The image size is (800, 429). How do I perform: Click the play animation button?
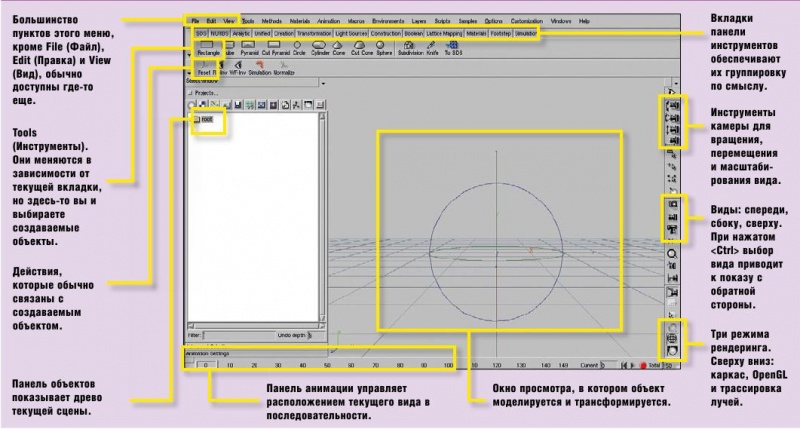tap(633, 366)
